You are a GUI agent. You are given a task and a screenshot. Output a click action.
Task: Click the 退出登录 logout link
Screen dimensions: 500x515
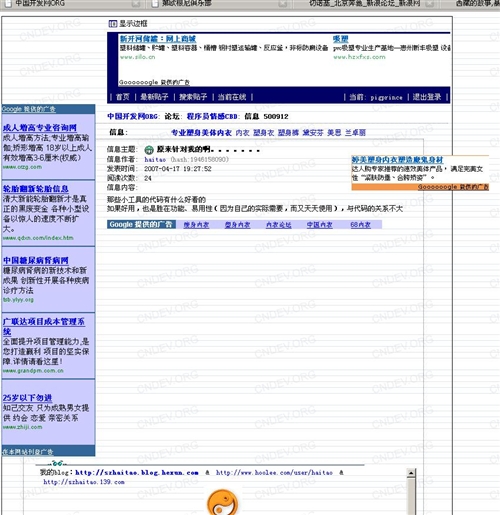(427, 97)
